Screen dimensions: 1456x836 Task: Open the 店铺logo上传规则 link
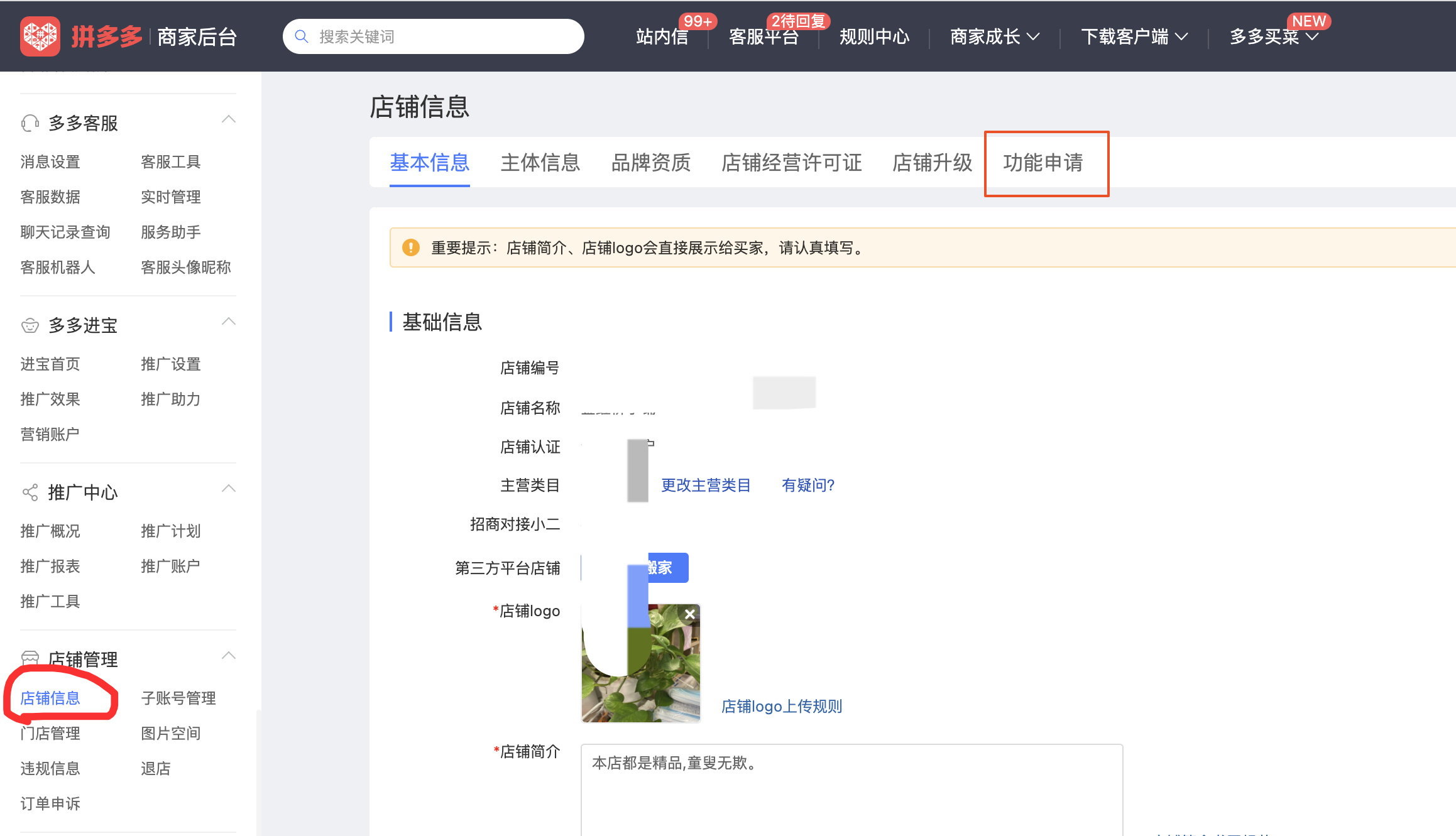tap(781, 706)
